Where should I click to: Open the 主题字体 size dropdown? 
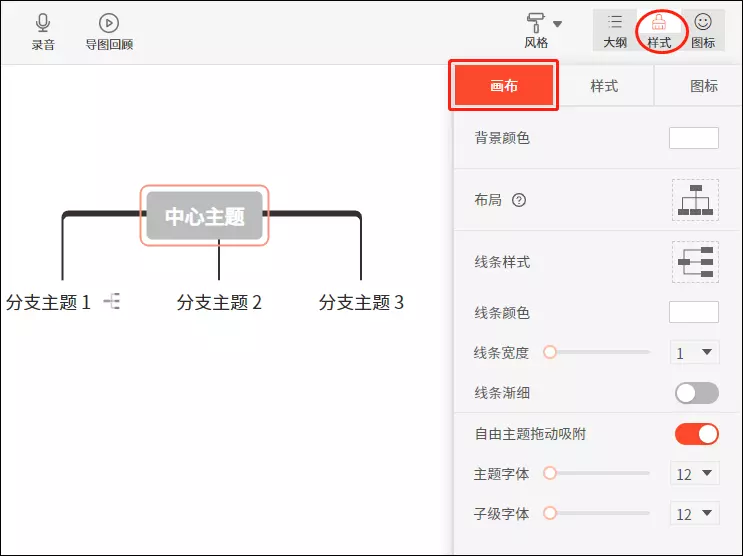tap(695, 474)
